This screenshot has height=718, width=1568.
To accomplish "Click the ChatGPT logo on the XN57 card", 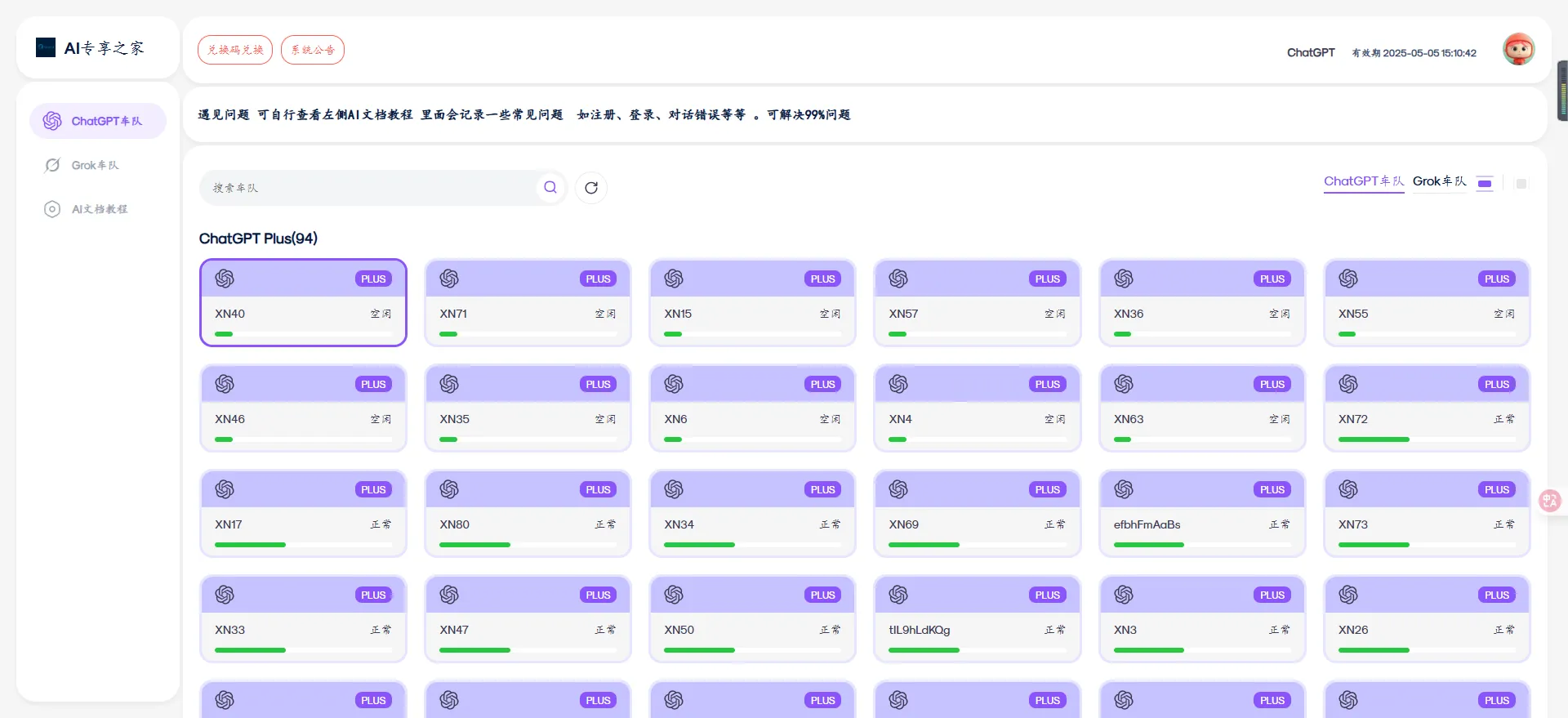I will click(898, 279).
